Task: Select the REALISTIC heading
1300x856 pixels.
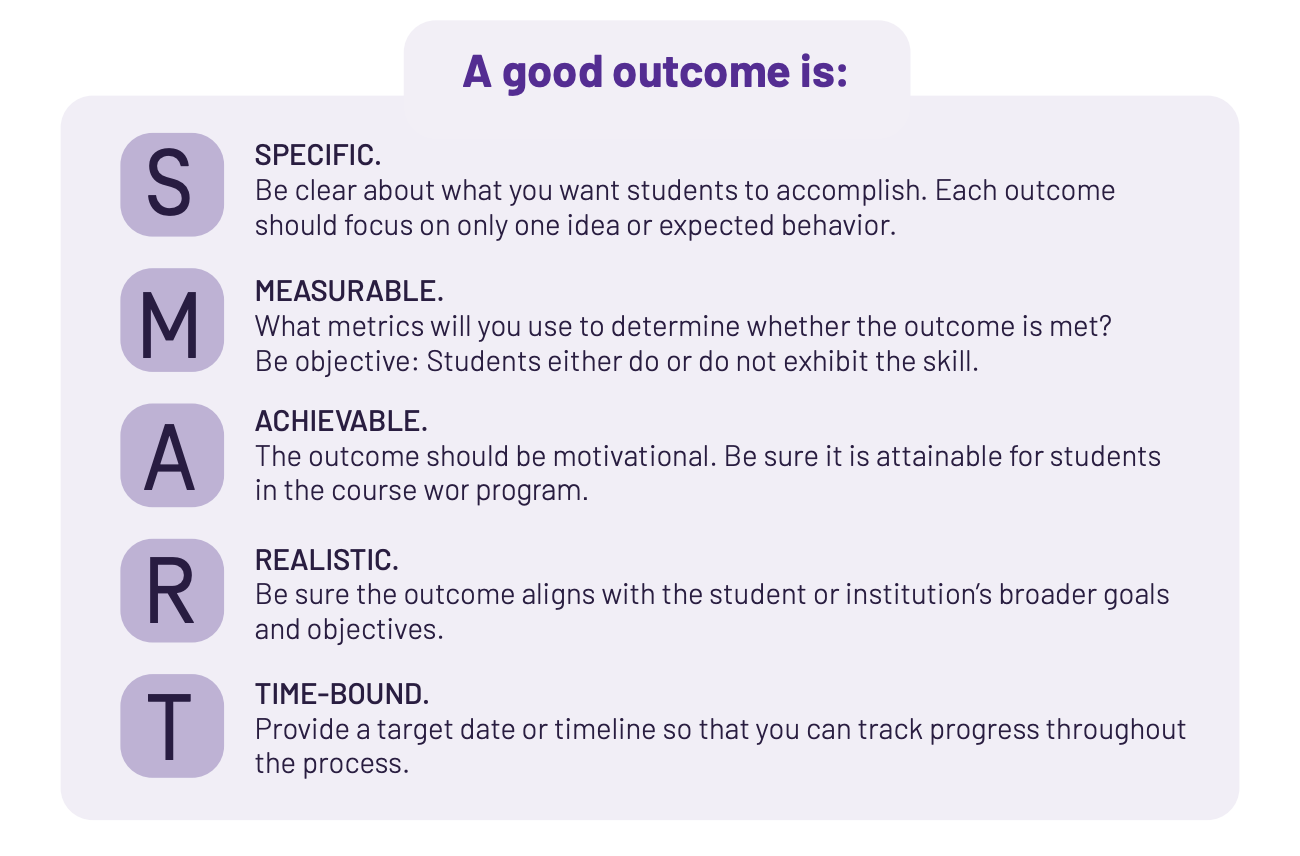Action: tap(327, 560)
